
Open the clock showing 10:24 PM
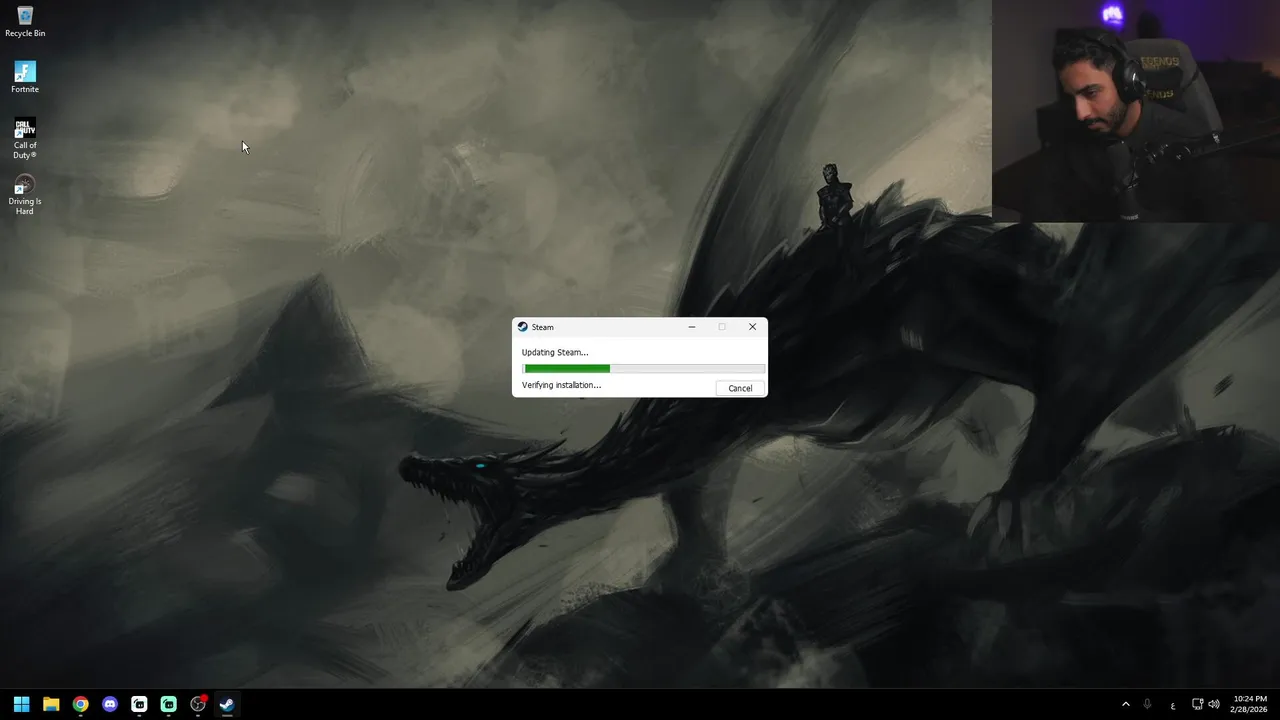click(x=1250, y=704)
